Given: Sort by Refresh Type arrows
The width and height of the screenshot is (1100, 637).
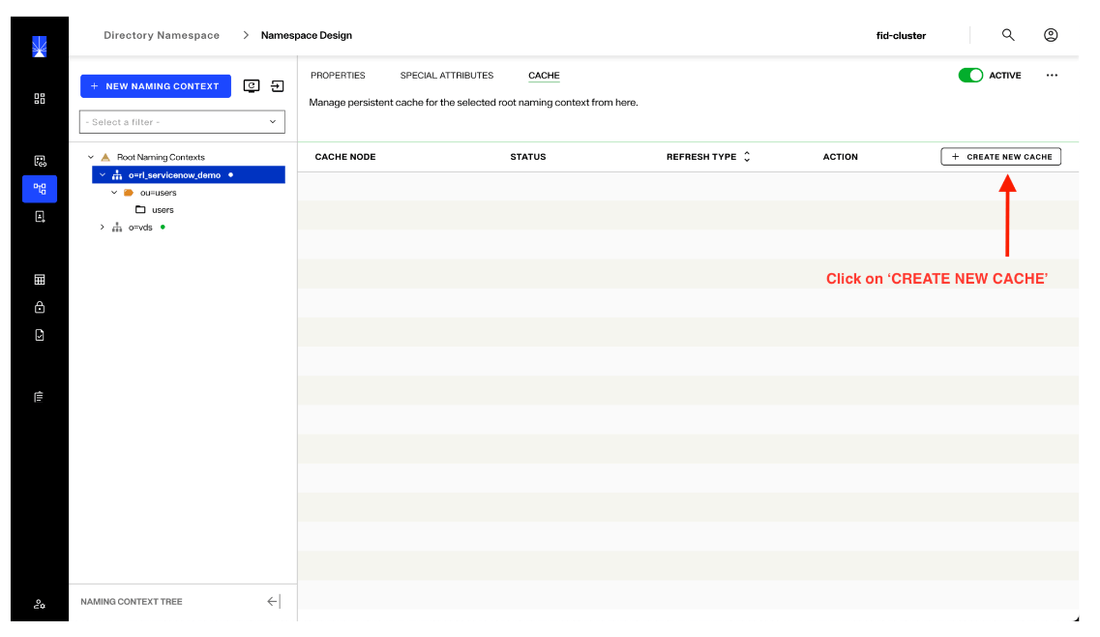Looking at the screenshot, I should [747, 156].
